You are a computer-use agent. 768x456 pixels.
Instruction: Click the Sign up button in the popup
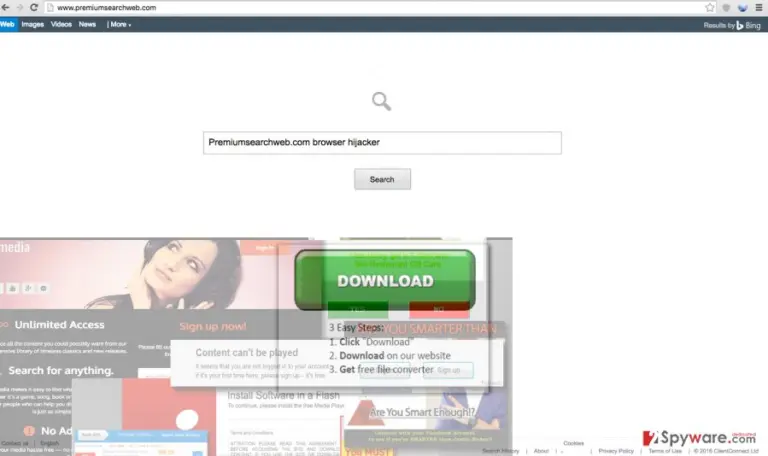pyautogui.click(x=448, y=370)
